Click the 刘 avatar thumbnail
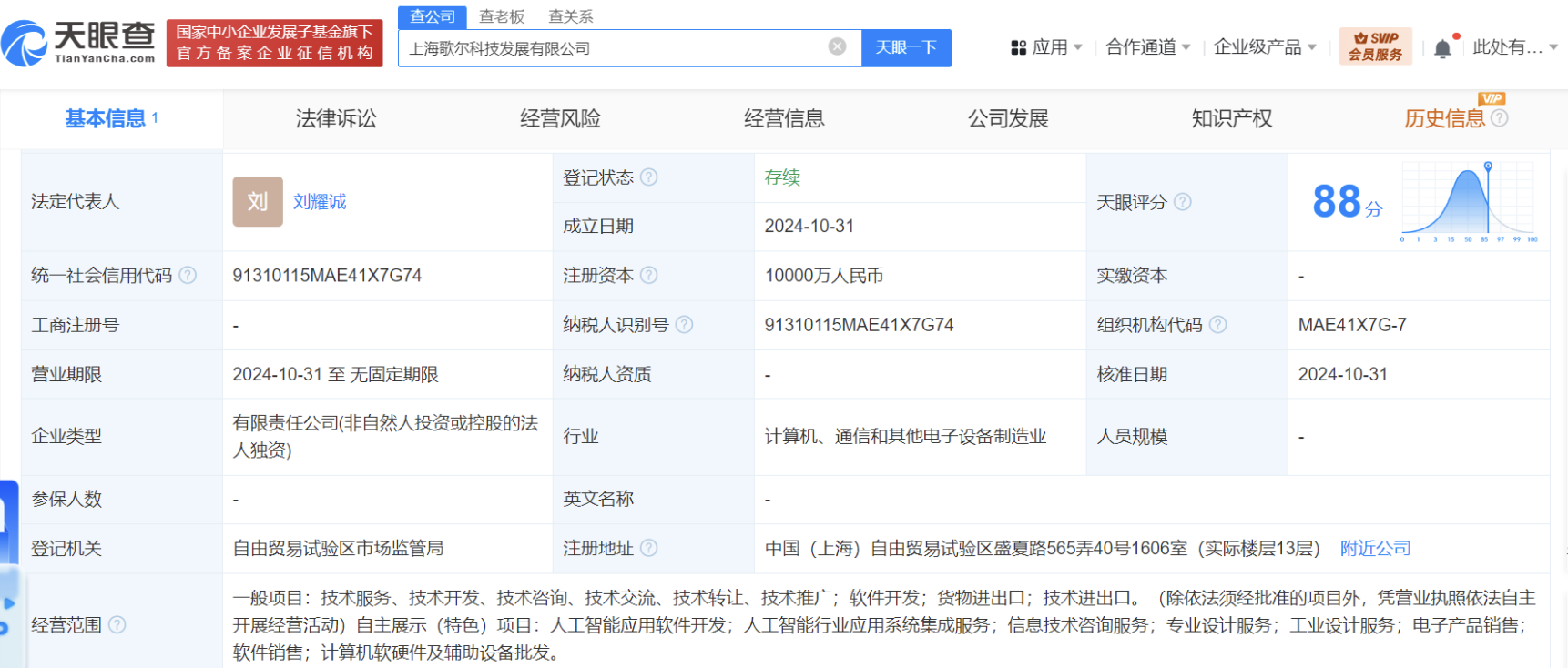 pos(258,201)
